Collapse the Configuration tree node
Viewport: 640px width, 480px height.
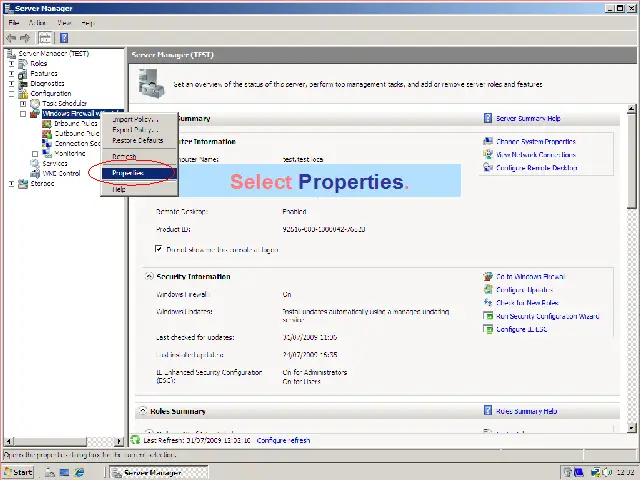click(11, 93)
